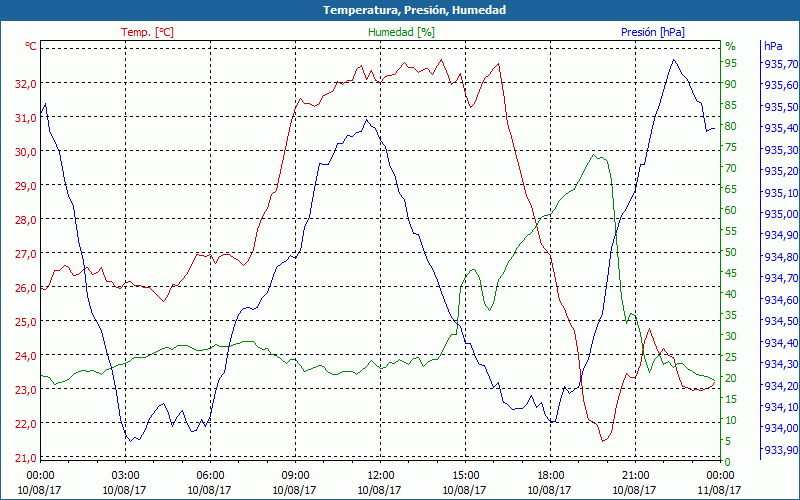Select the green 'Humedad [%]' legend label

(x=402, y=32)
